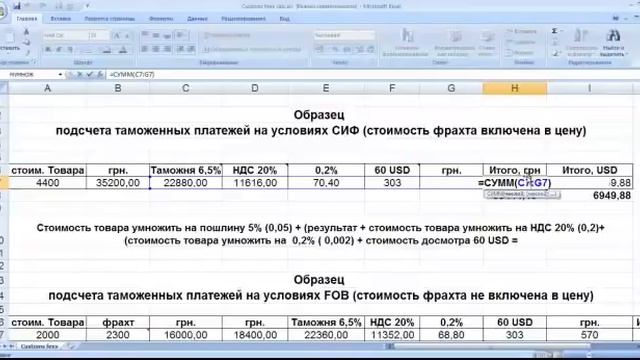Toggle Align Text Right

pyautogui.click(x=167, y=49)
